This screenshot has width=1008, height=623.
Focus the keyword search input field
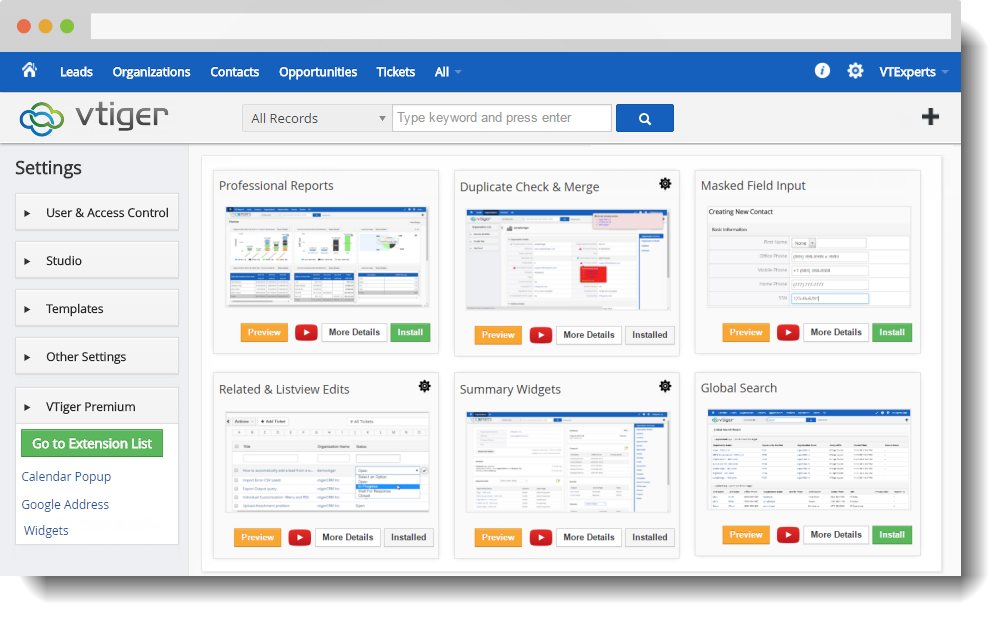[x=502, y=118]
